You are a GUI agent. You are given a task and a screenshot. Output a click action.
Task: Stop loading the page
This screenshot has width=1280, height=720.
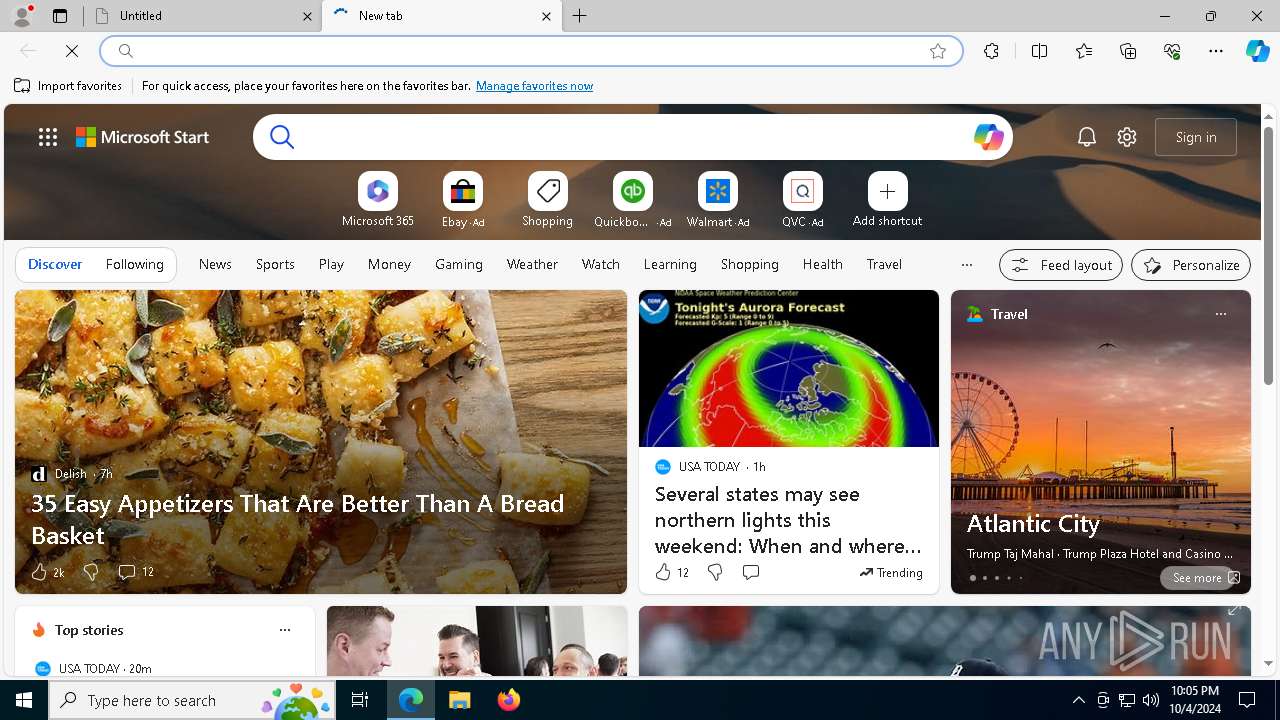[x=72, y=51]
